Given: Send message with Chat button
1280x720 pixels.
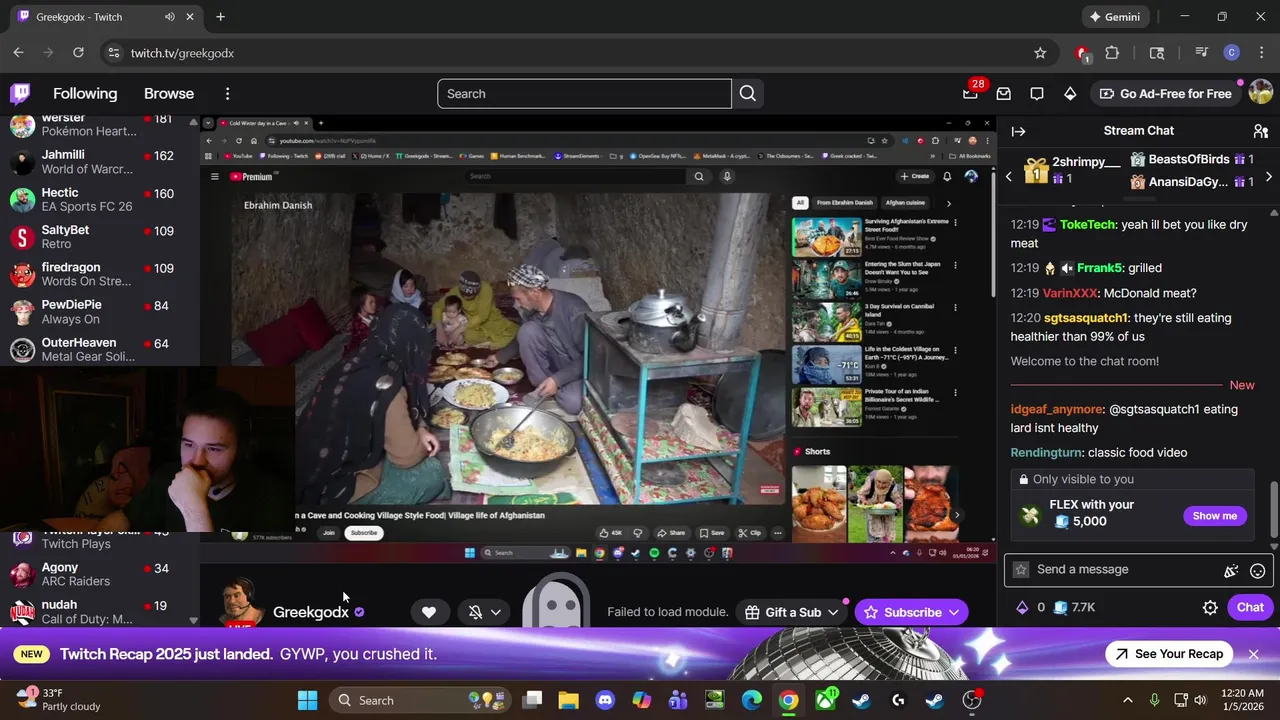Looking at the screenshot, I should (1250, 607).
